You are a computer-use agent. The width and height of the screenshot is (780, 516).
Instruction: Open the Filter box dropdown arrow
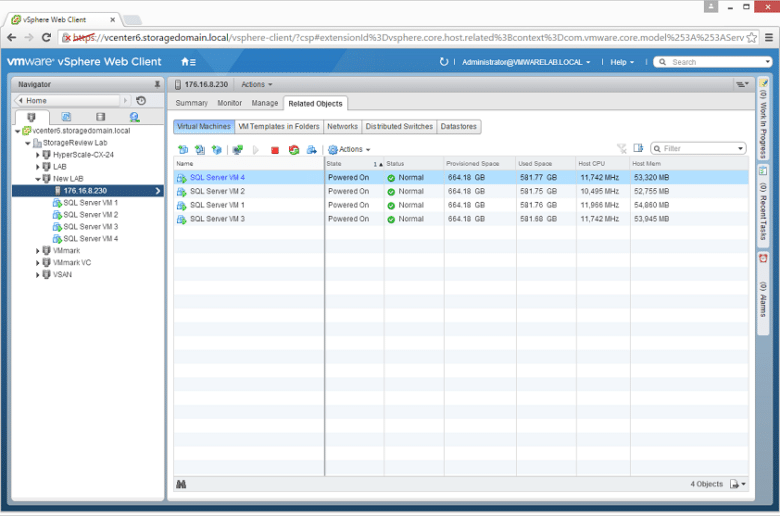pos(740,148)
